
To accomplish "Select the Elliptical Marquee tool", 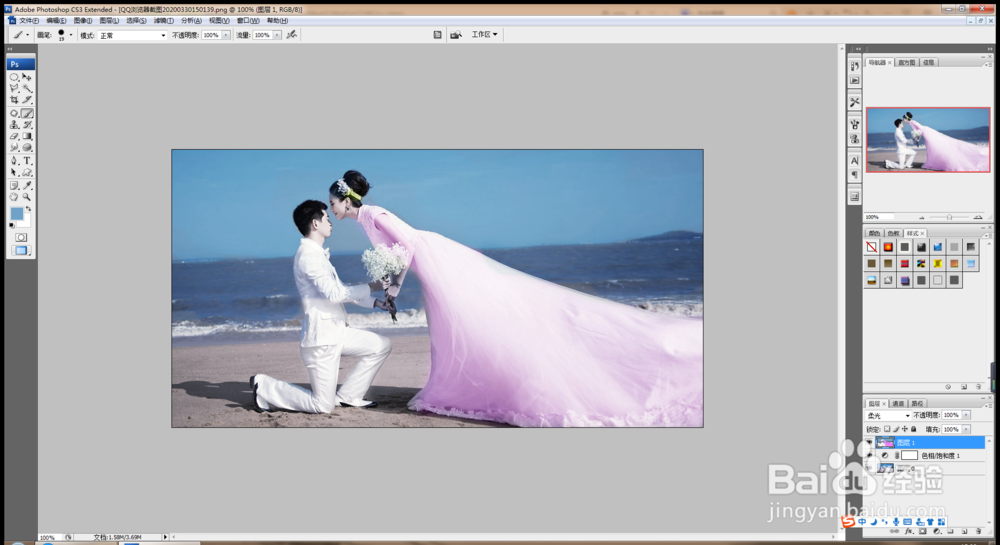I will (14, 76).
